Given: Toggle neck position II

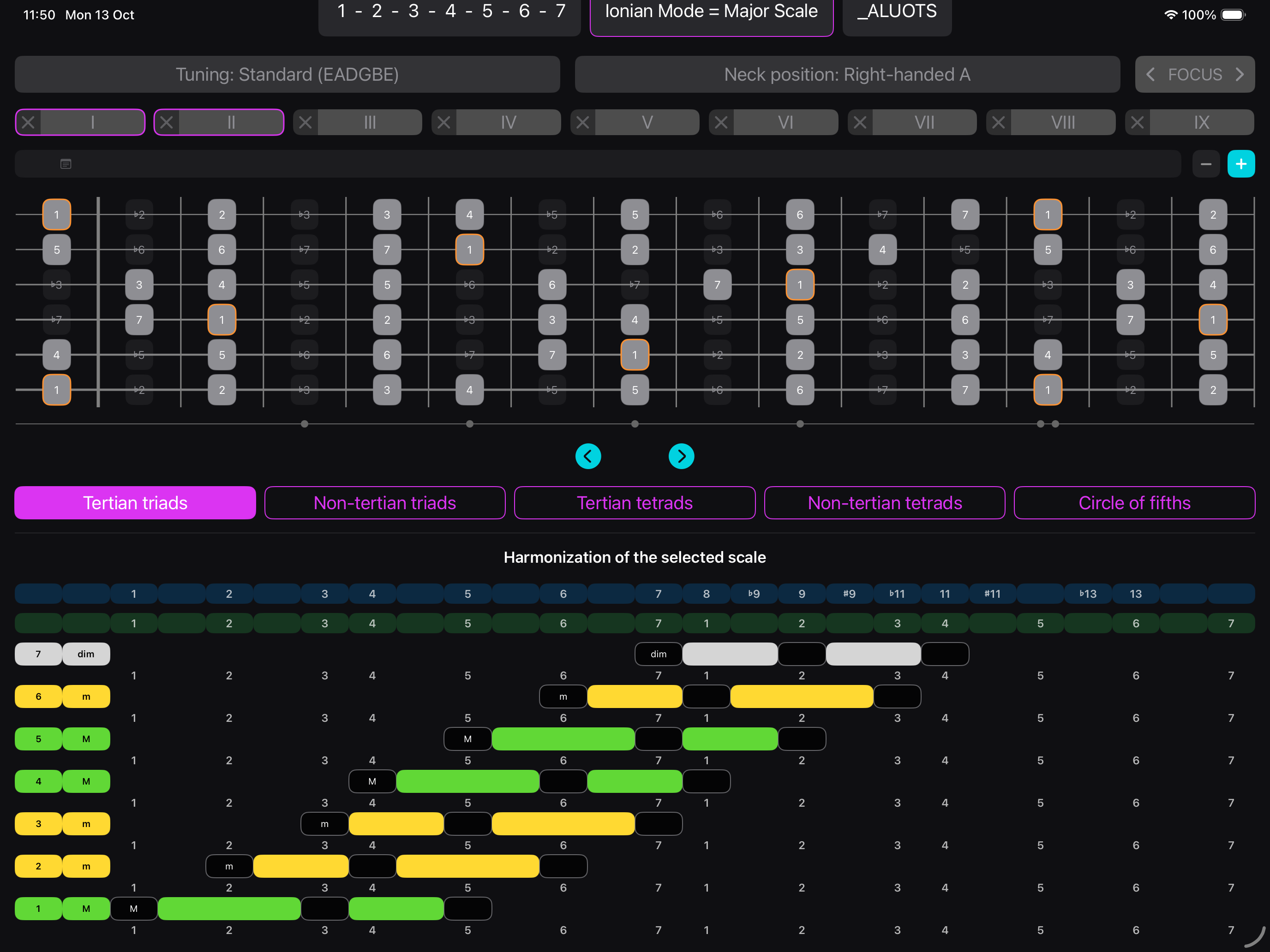Looking at the screenshot, I should point(231,122).
